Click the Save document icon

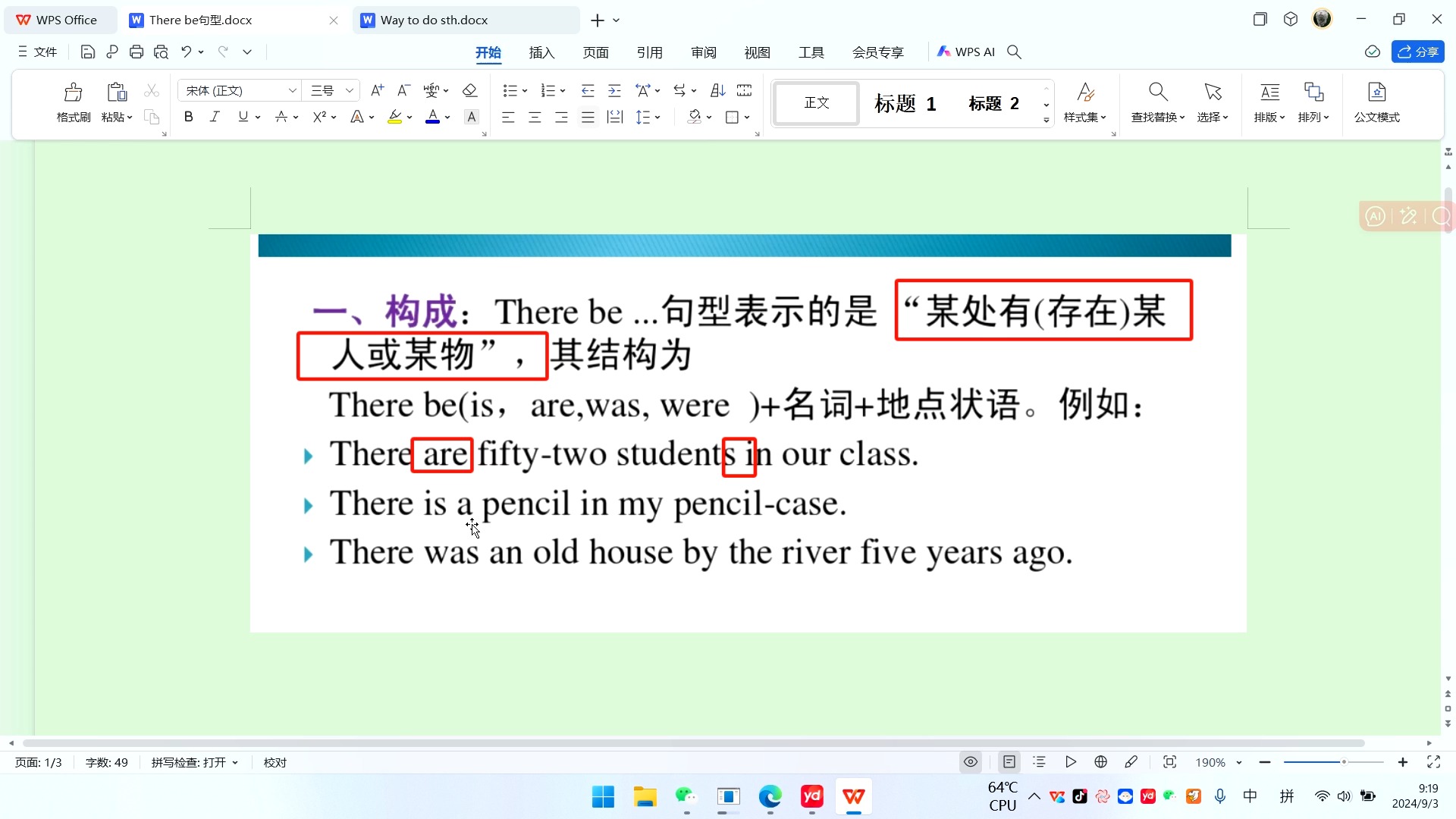coord(88,52)
